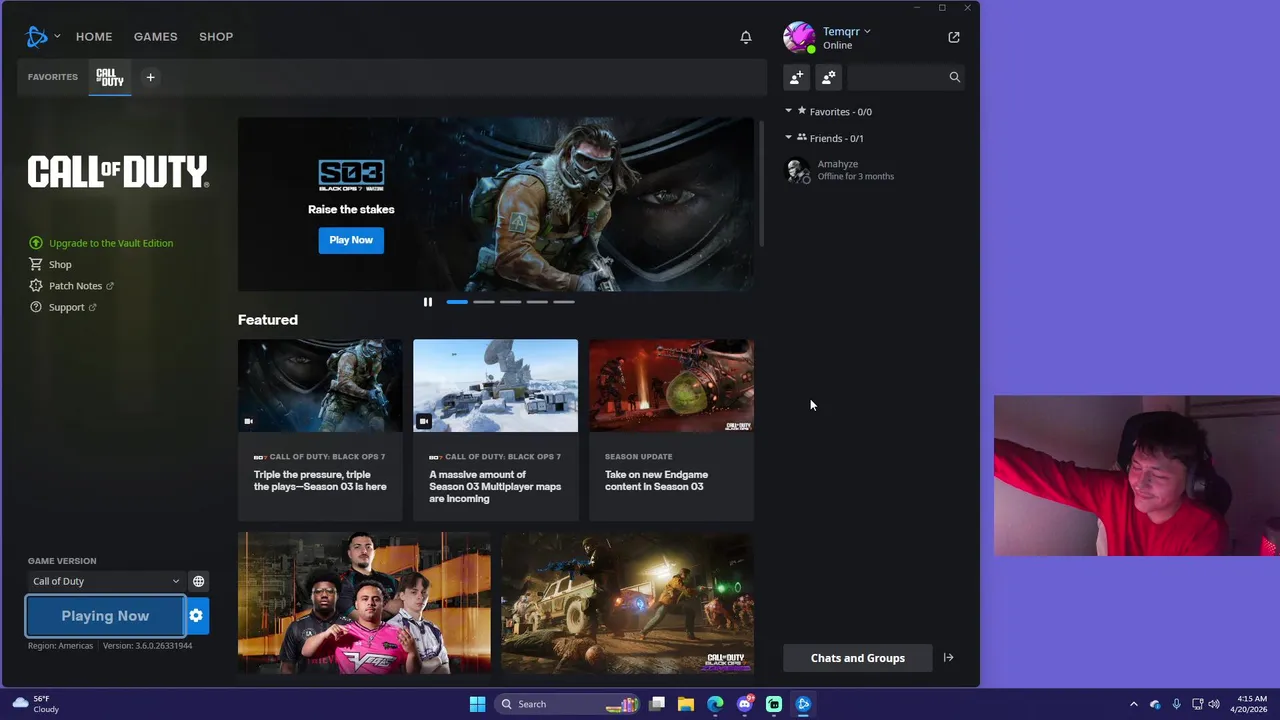This screenshot has height=720, width=1280.
Task: Click the taskbar Search box
Action: pyautogui.click(x=568, y=704)
